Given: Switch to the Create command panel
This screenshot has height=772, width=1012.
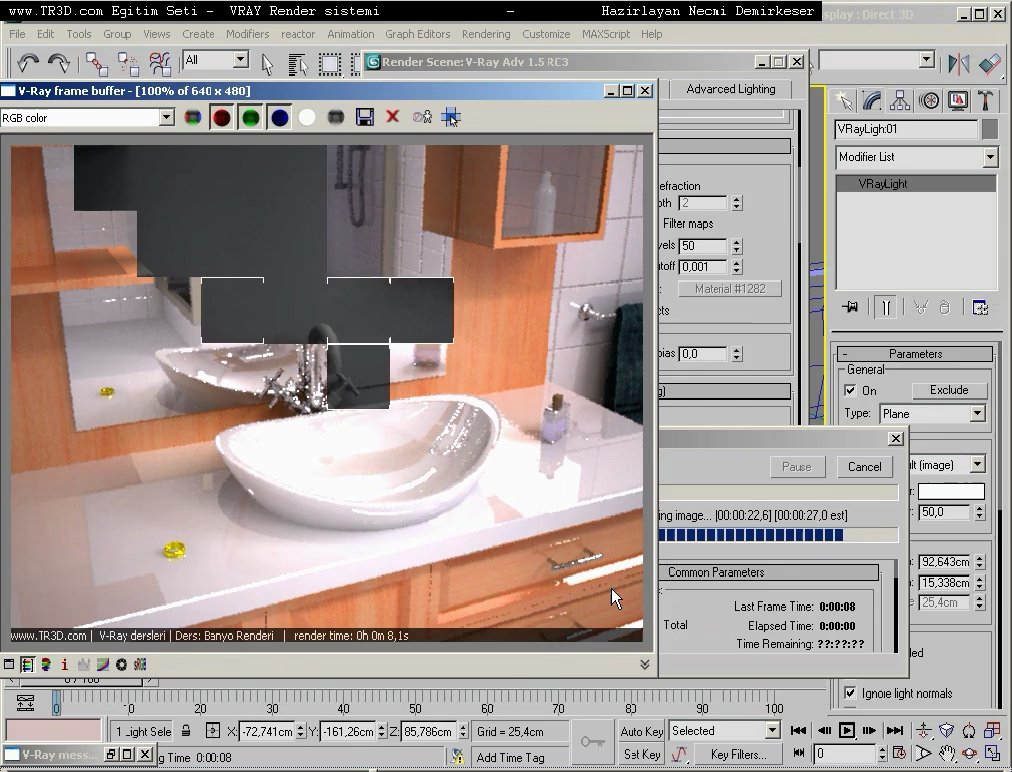Looking at the screenshot, I should click(843, 100).
